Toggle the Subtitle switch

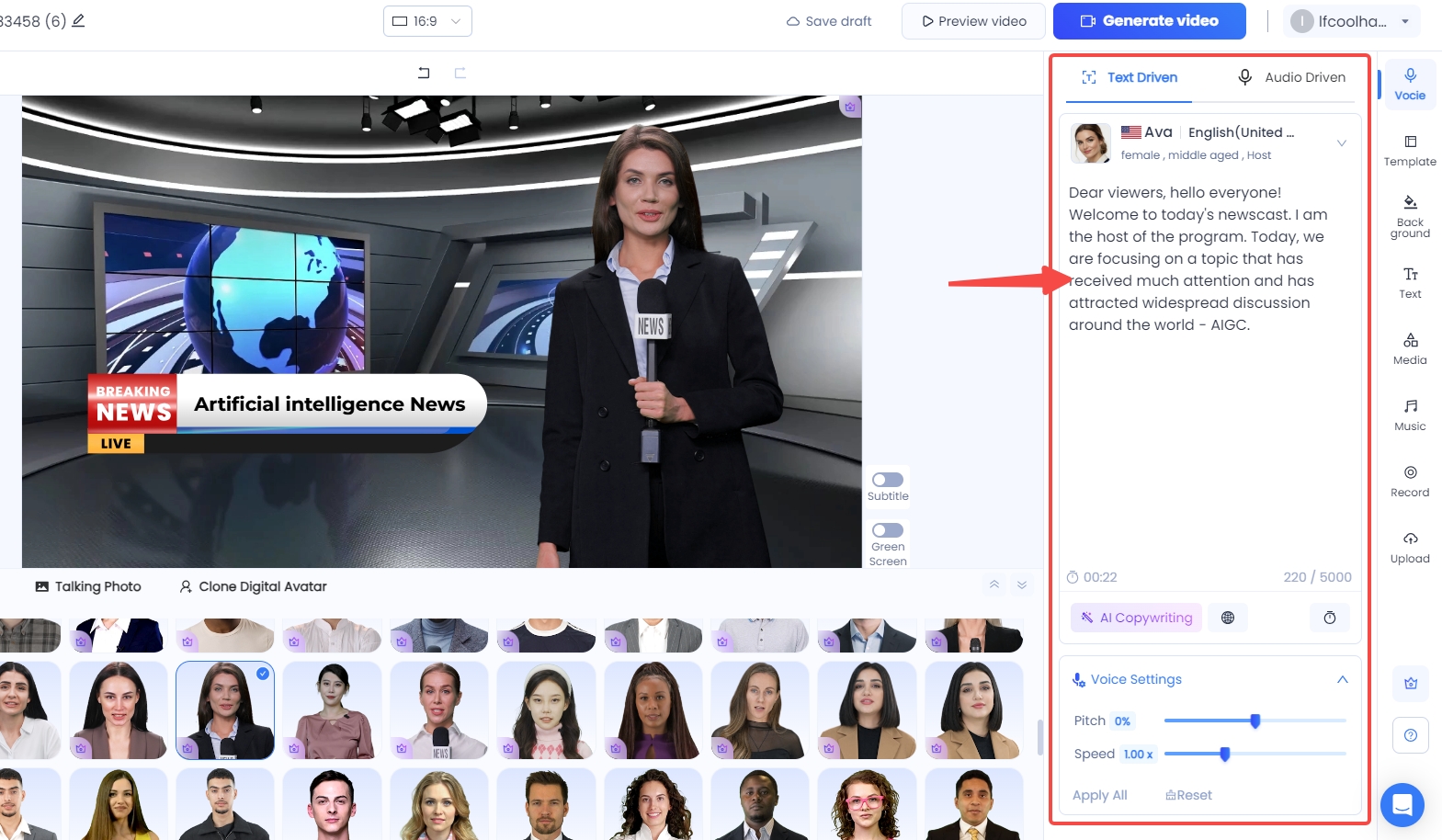(888, 480)
